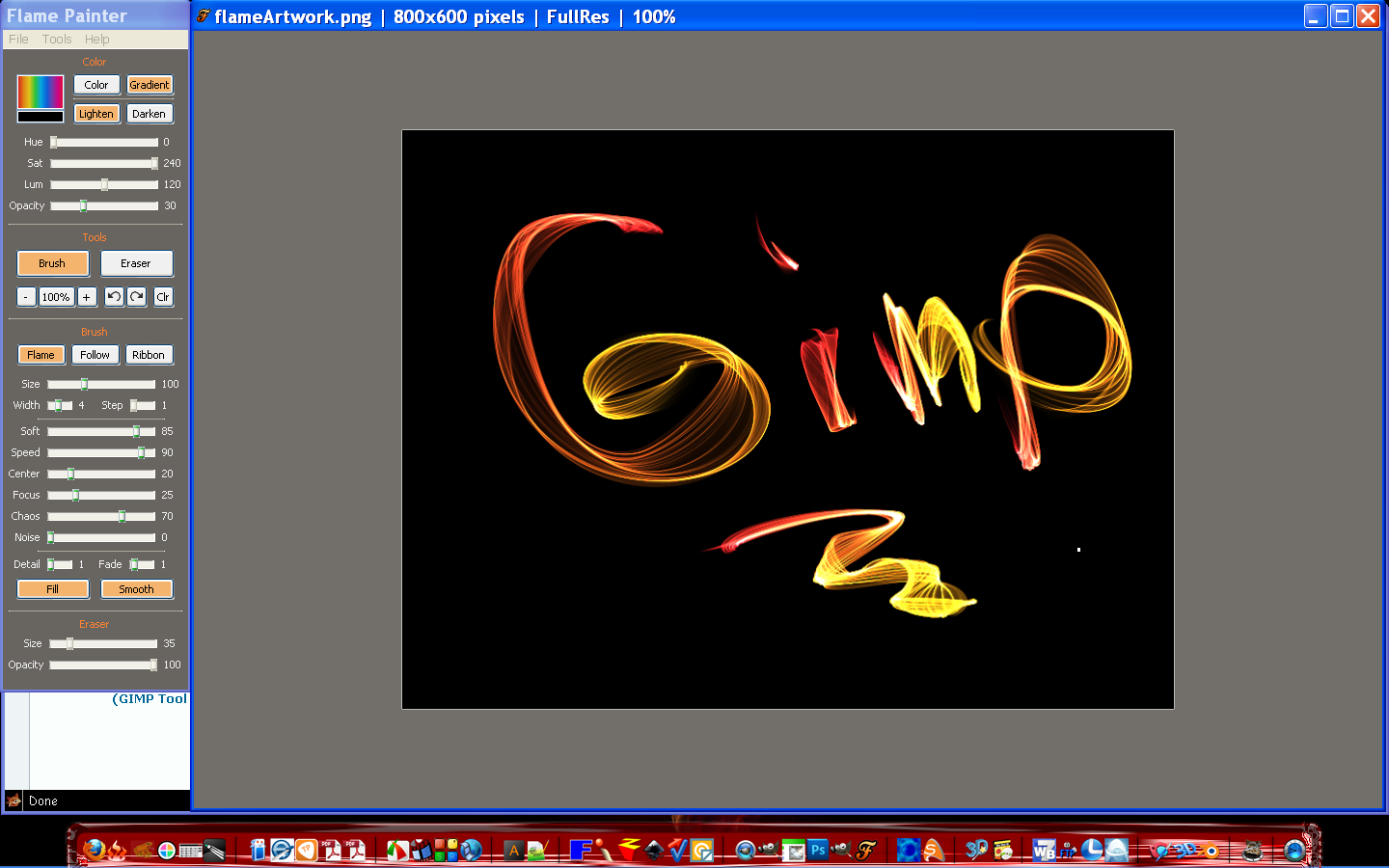Image resolution: width=1389 pixels, height=868 pixels.
Task: Open the Flame Painter F dock icon
Action: (866, 850)
